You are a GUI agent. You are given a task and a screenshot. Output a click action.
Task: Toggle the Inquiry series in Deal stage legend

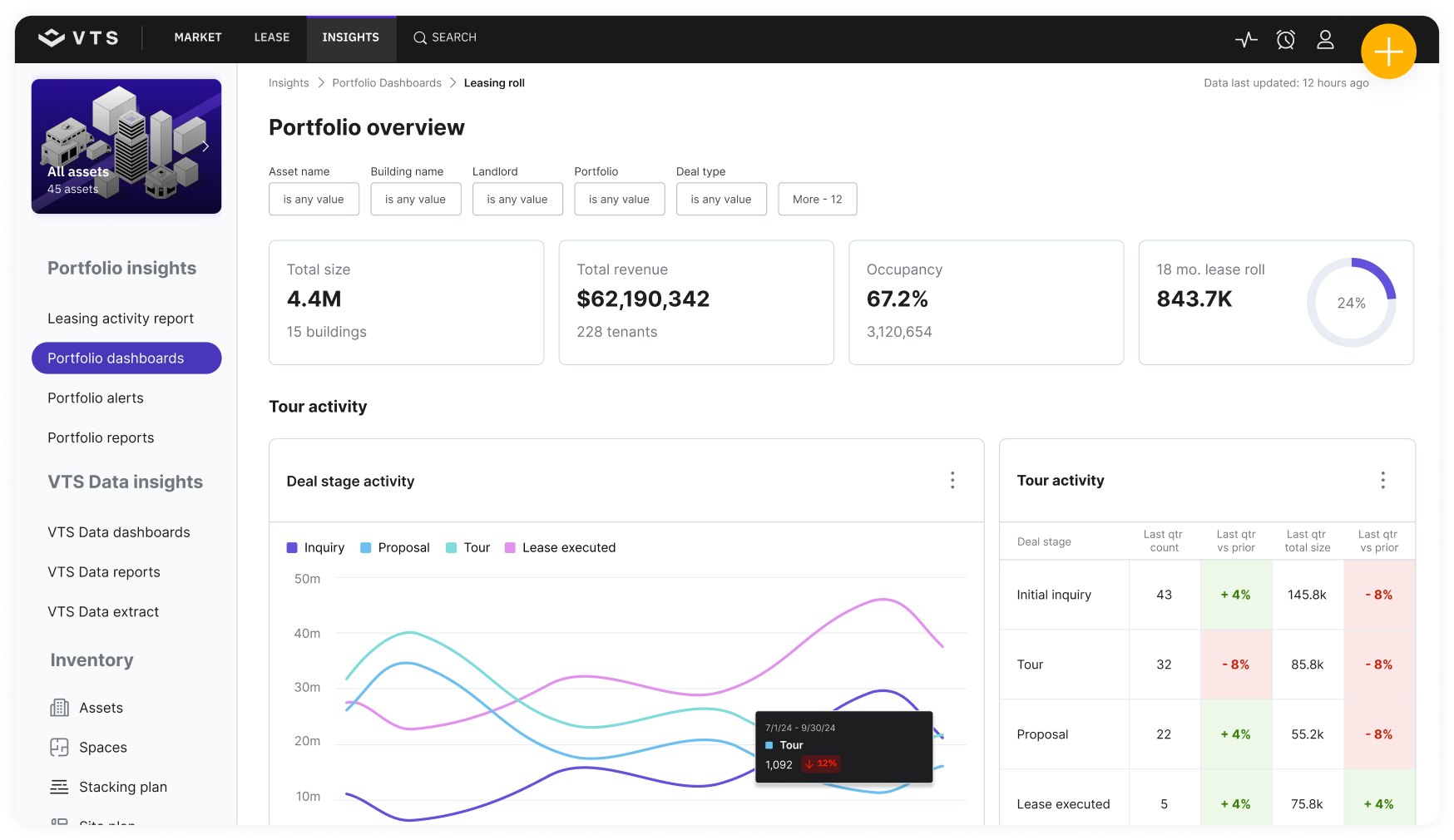click(x=316, y=547)
